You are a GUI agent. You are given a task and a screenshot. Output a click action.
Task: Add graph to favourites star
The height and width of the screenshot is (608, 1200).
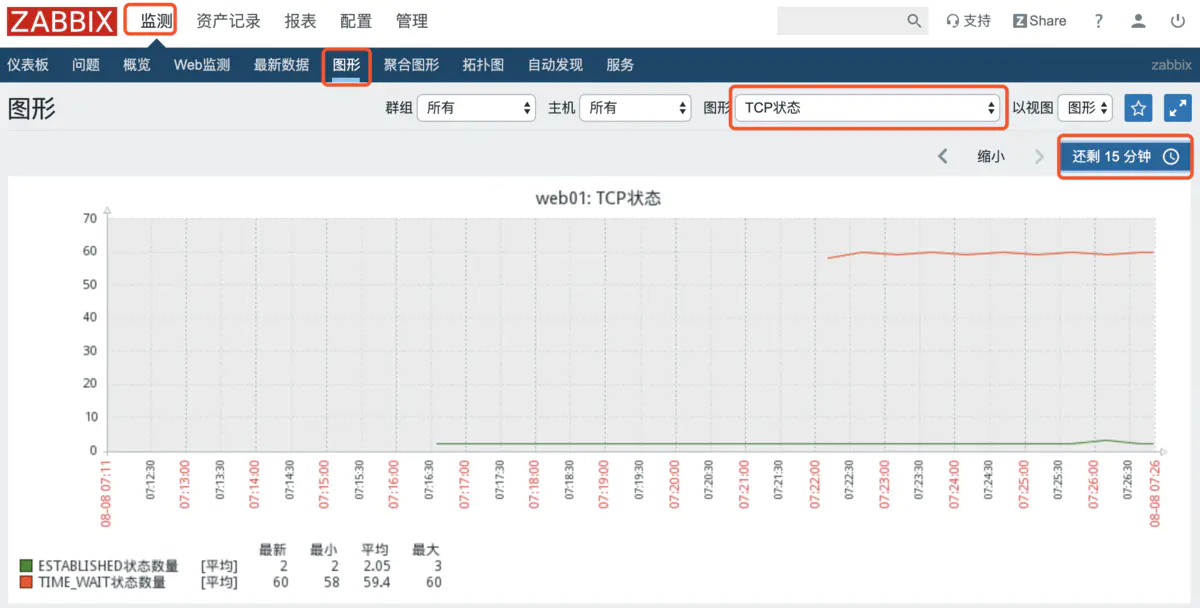click(x=1138, y=108)
